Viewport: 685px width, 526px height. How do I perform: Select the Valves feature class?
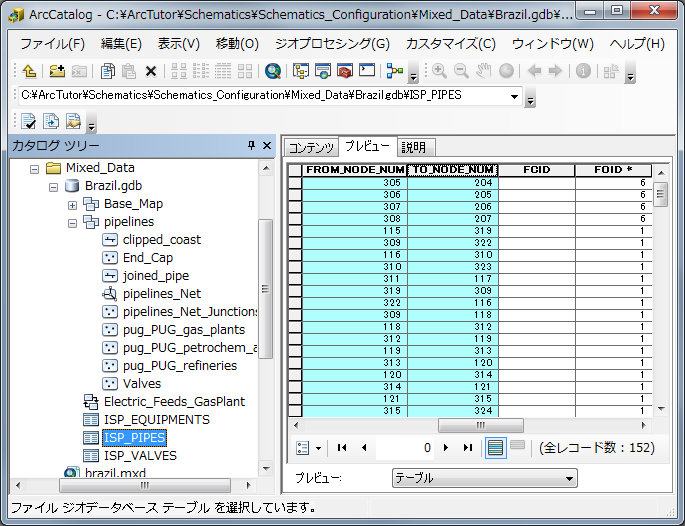point(142,384)
